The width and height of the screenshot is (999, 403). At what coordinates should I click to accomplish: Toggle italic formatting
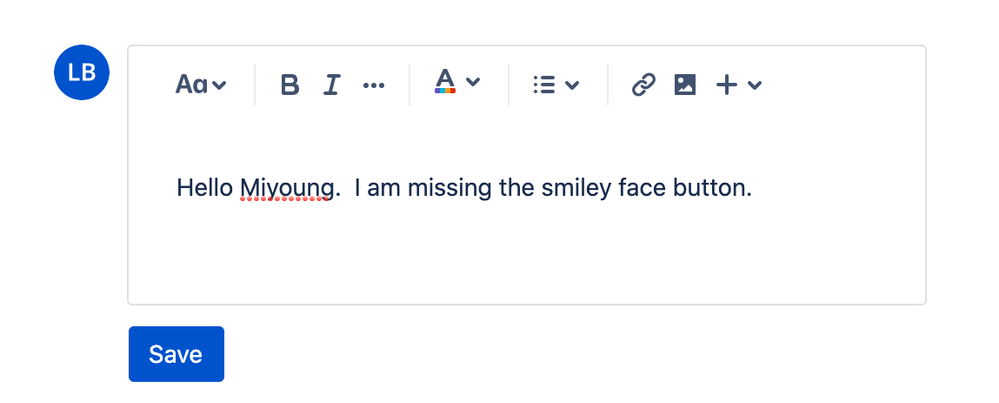pyautogui.click(x=332, y=84)
